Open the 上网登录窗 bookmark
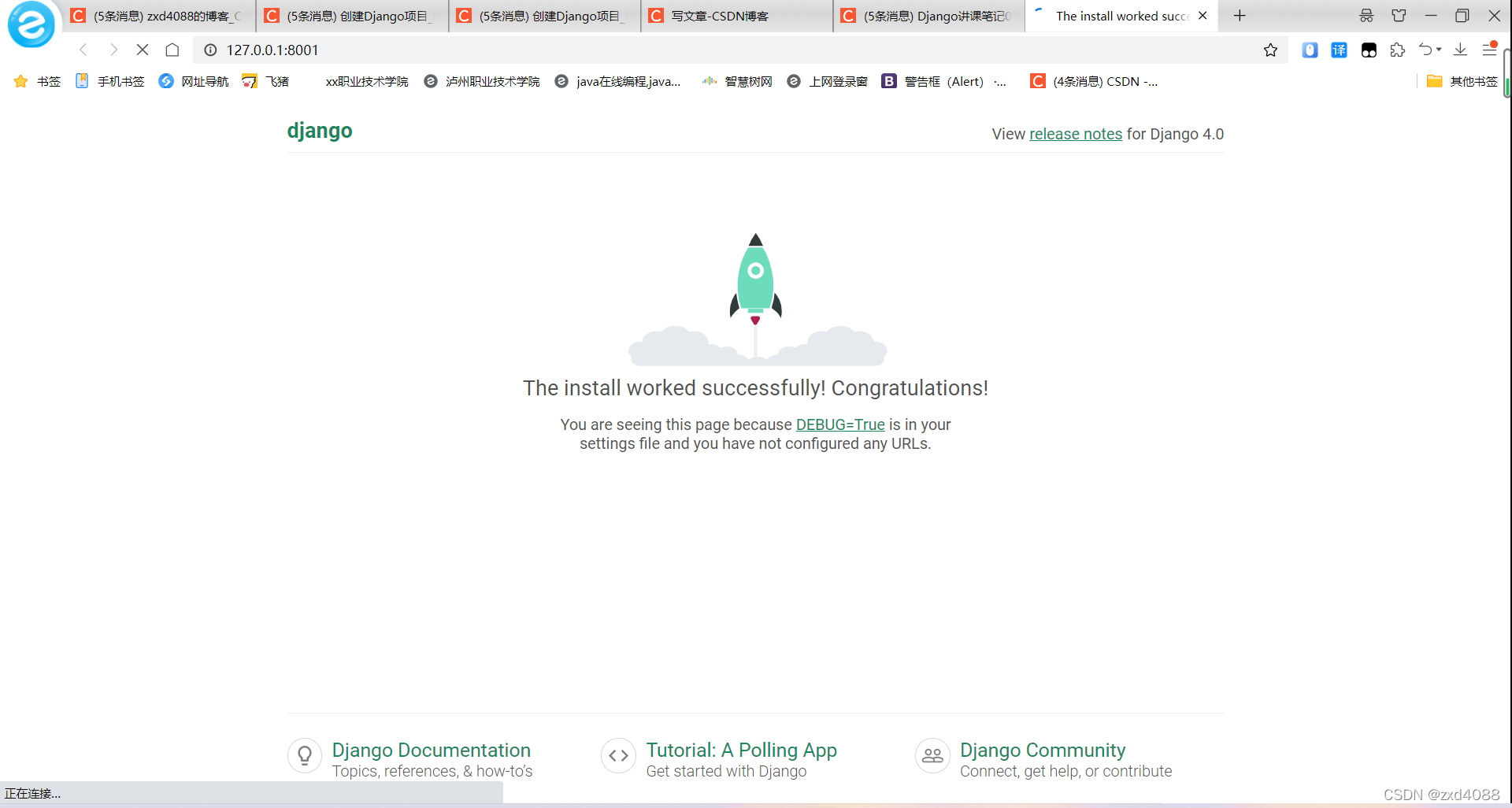Screen dimensions: 1512x808 pyautogui.click(x=827, y=81)
